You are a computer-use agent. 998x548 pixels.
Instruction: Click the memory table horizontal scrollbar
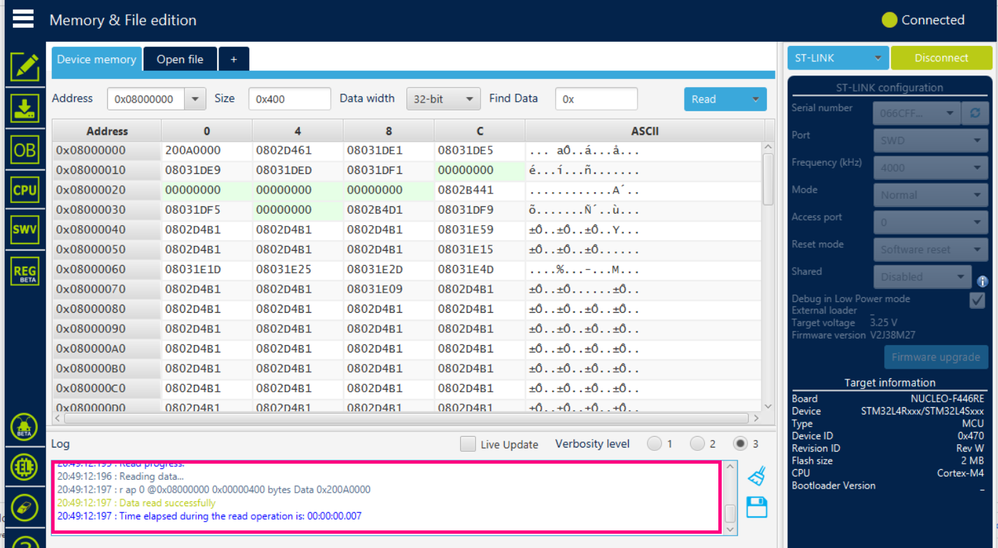pyautogui.click(x=407, y=418)
